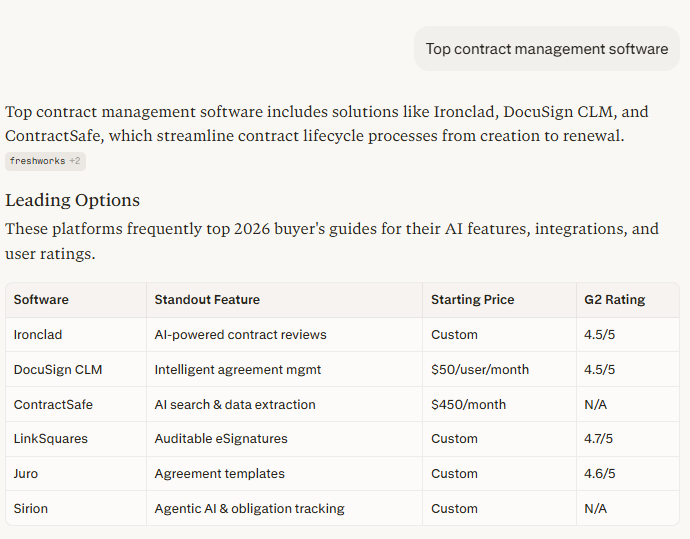Click the paragraph about 2026 buyer's guides
690x539 pixels.
point(332,241)
